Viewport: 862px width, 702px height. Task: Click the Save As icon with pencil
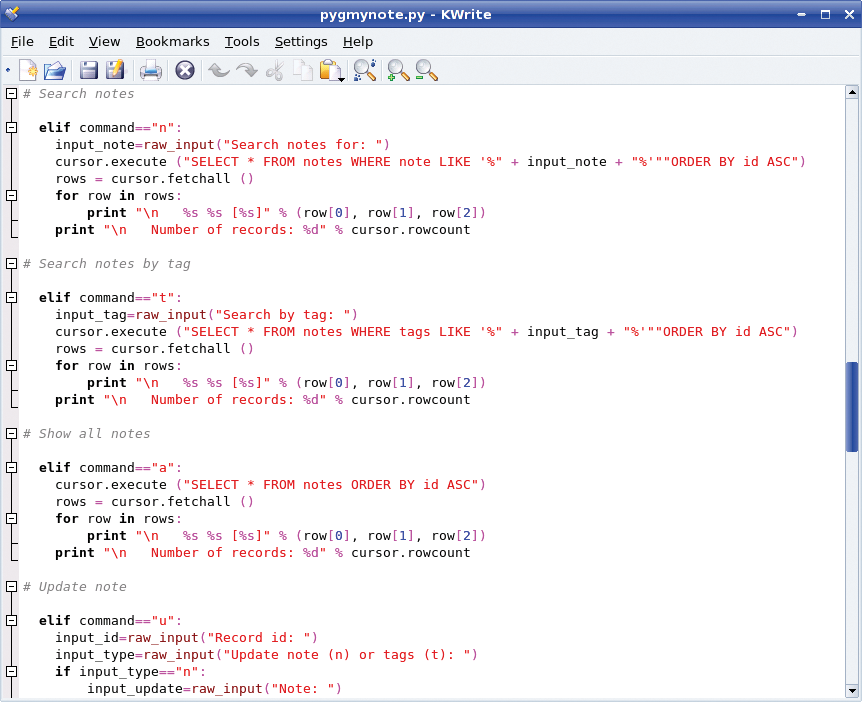coord(115,70)
